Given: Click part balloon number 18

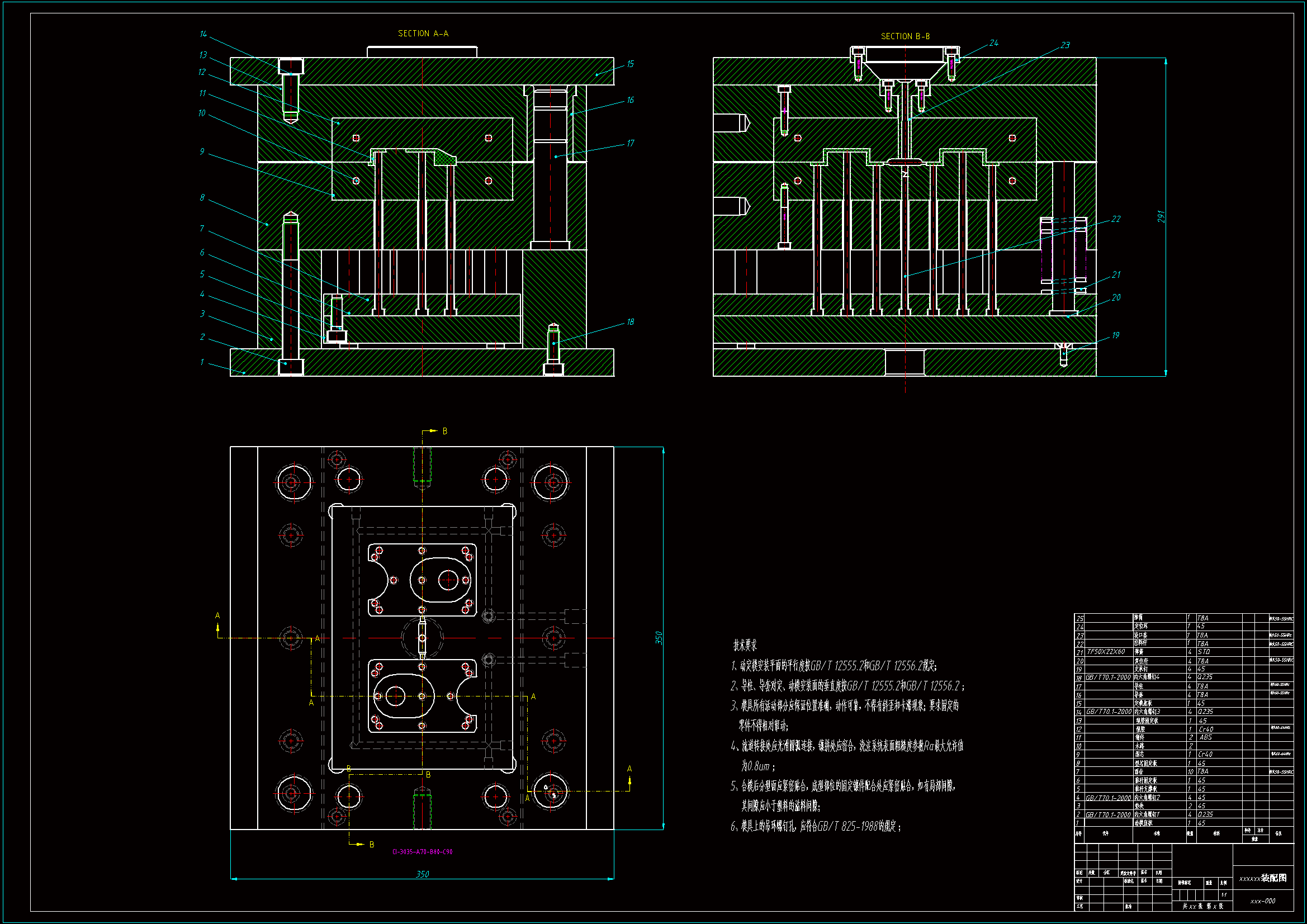Looking at the screenshot, I should point(630,322).
